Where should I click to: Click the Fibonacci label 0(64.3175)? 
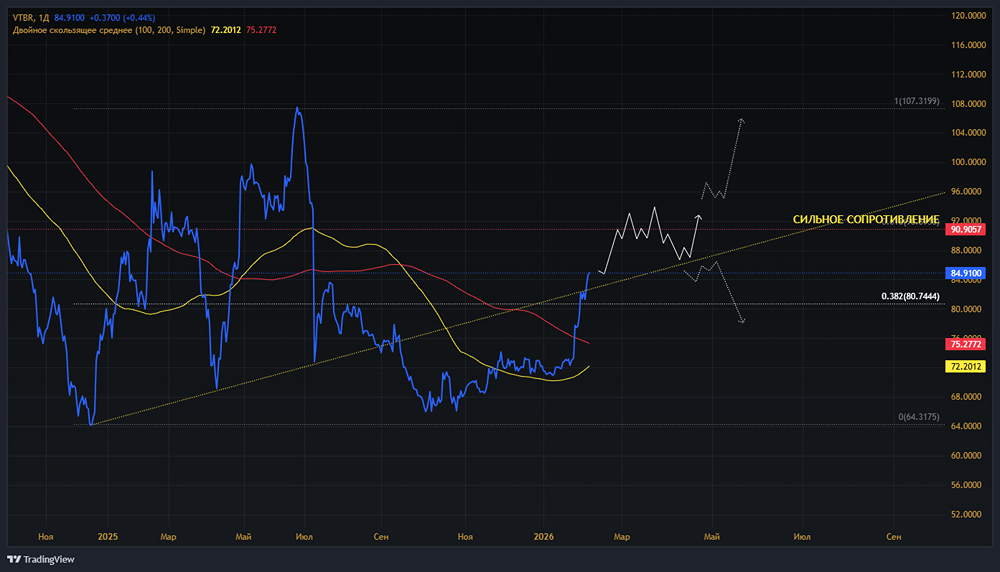(x=918, y=416)
